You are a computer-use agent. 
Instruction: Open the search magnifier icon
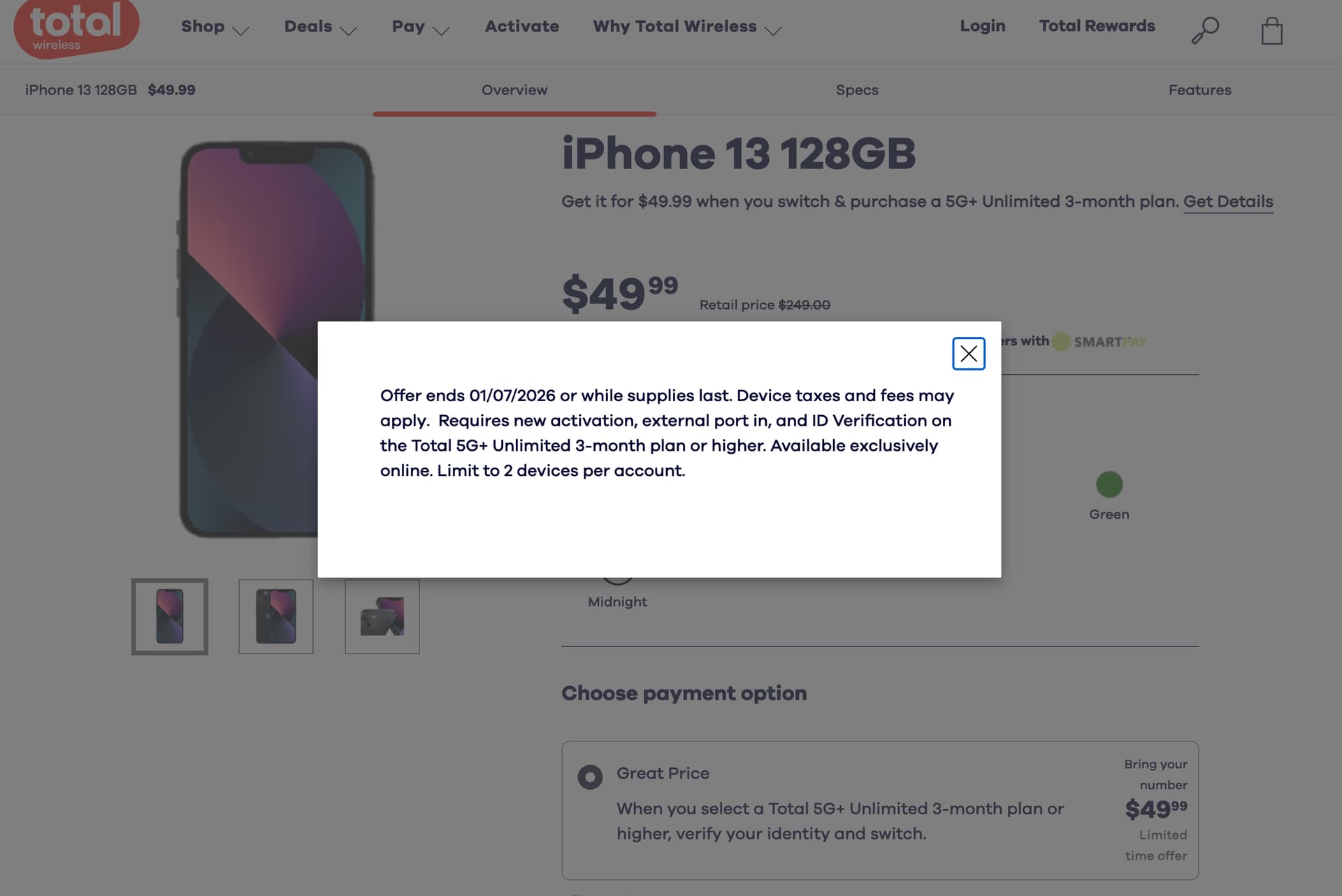click(1205, 31)
